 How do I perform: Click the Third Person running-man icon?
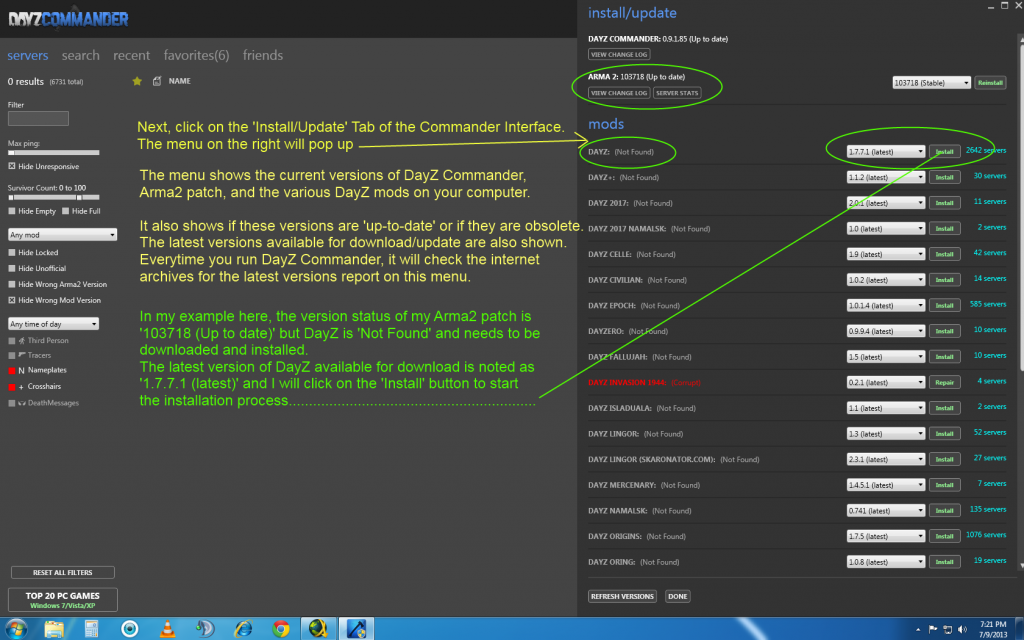click(22, 340)
